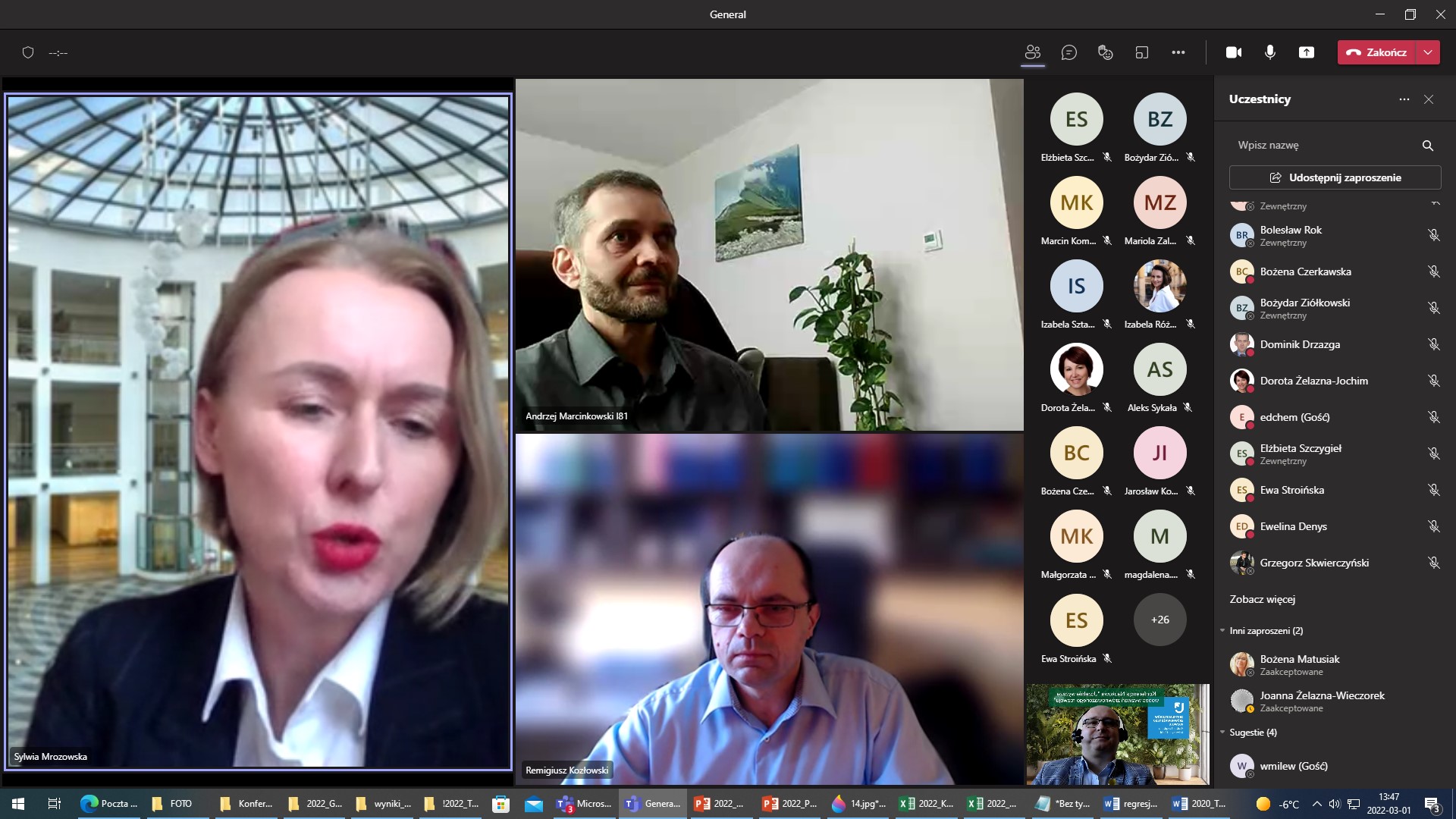Select the raise hand reactions icon
Screen dimensions: 1456x819
1104,52
